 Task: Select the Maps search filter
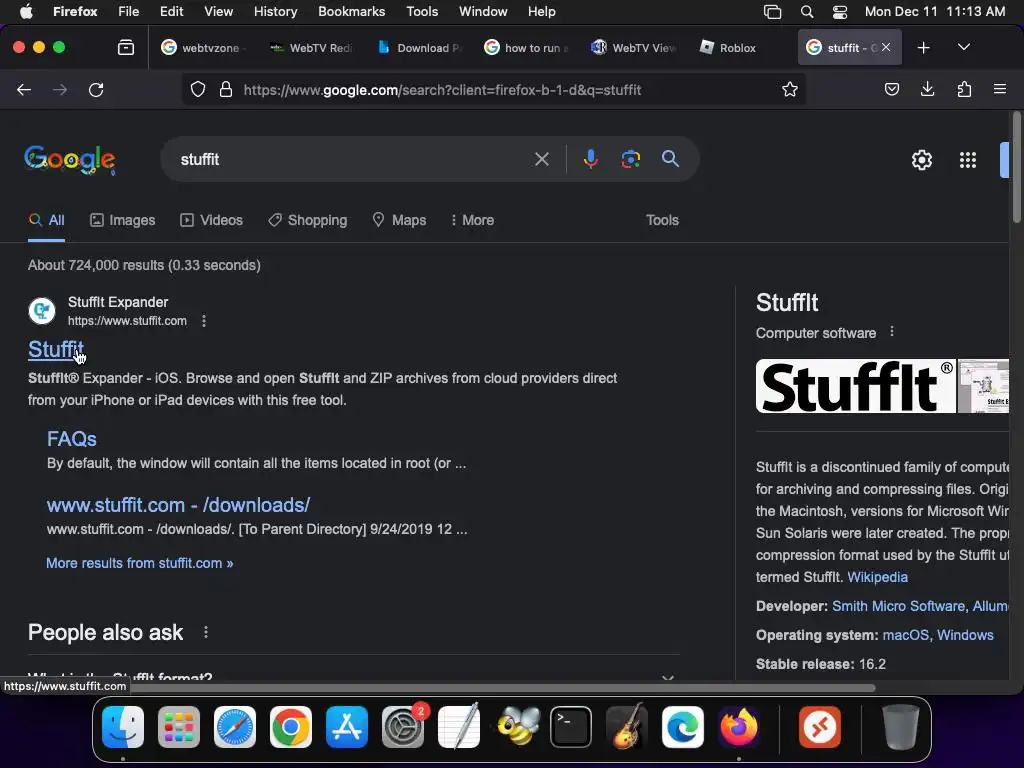[x=399, y=220]
